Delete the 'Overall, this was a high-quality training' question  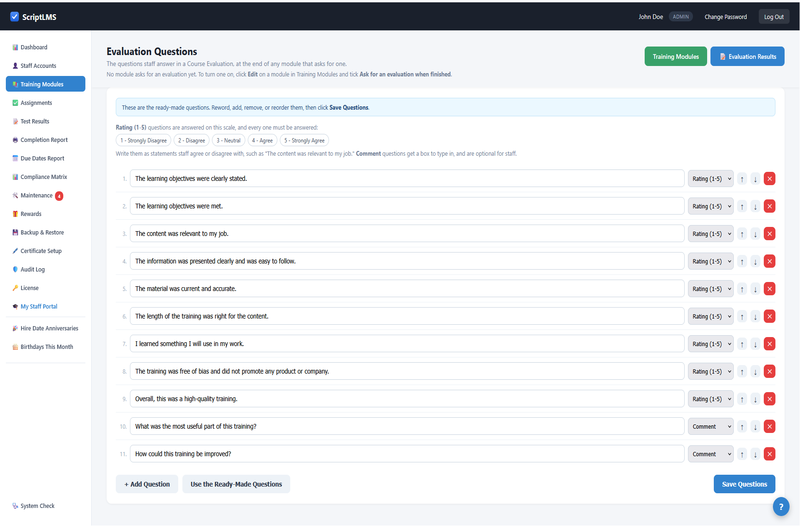[769, 399]
